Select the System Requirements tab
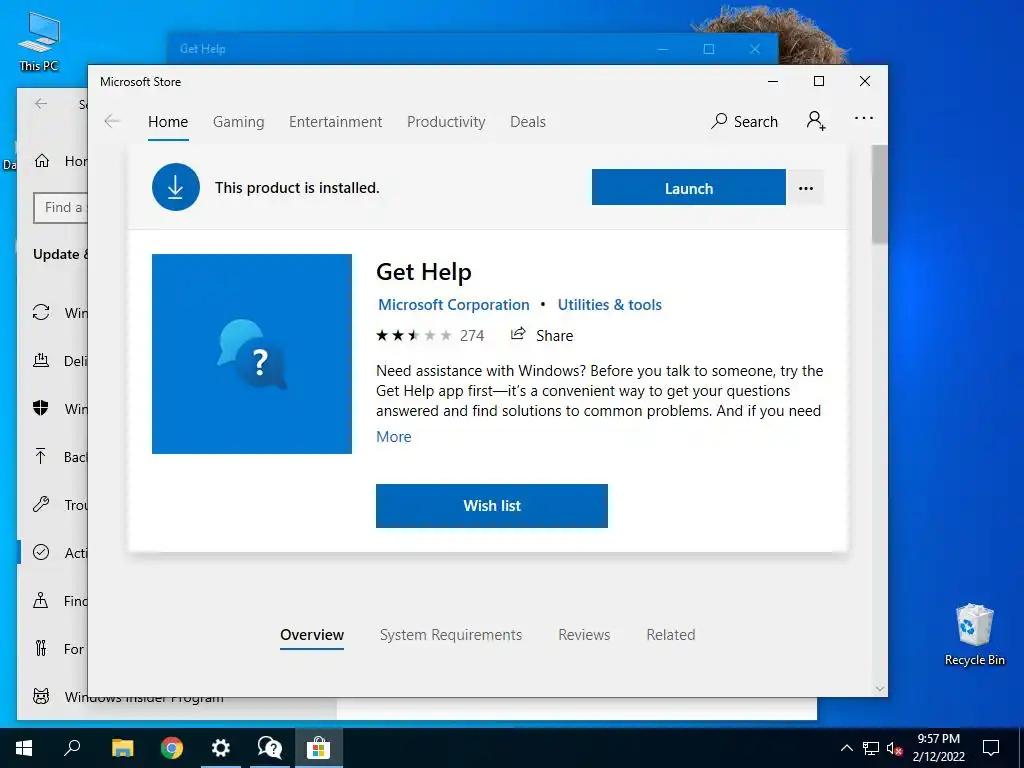The image size is (1024, 768). tap(451, 635)
